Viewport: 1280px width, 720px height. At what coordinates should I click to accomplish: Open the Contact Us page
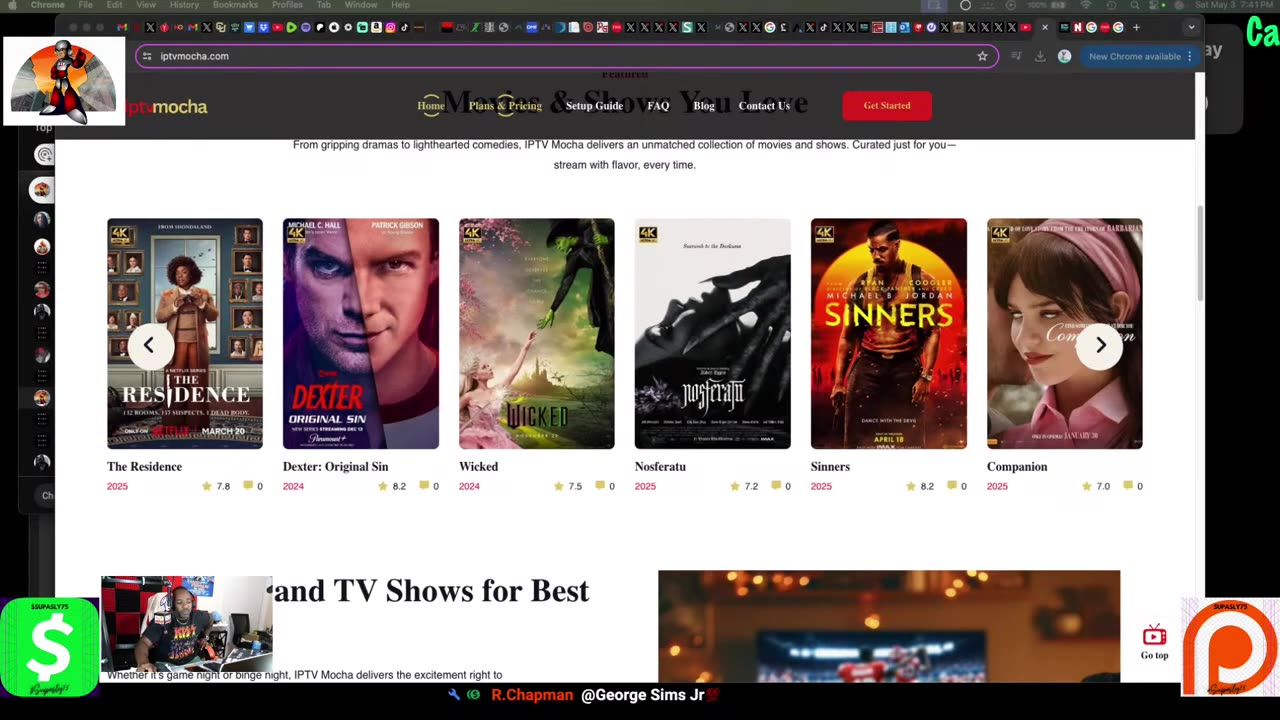pyautogui.click(x=764, y=106)
